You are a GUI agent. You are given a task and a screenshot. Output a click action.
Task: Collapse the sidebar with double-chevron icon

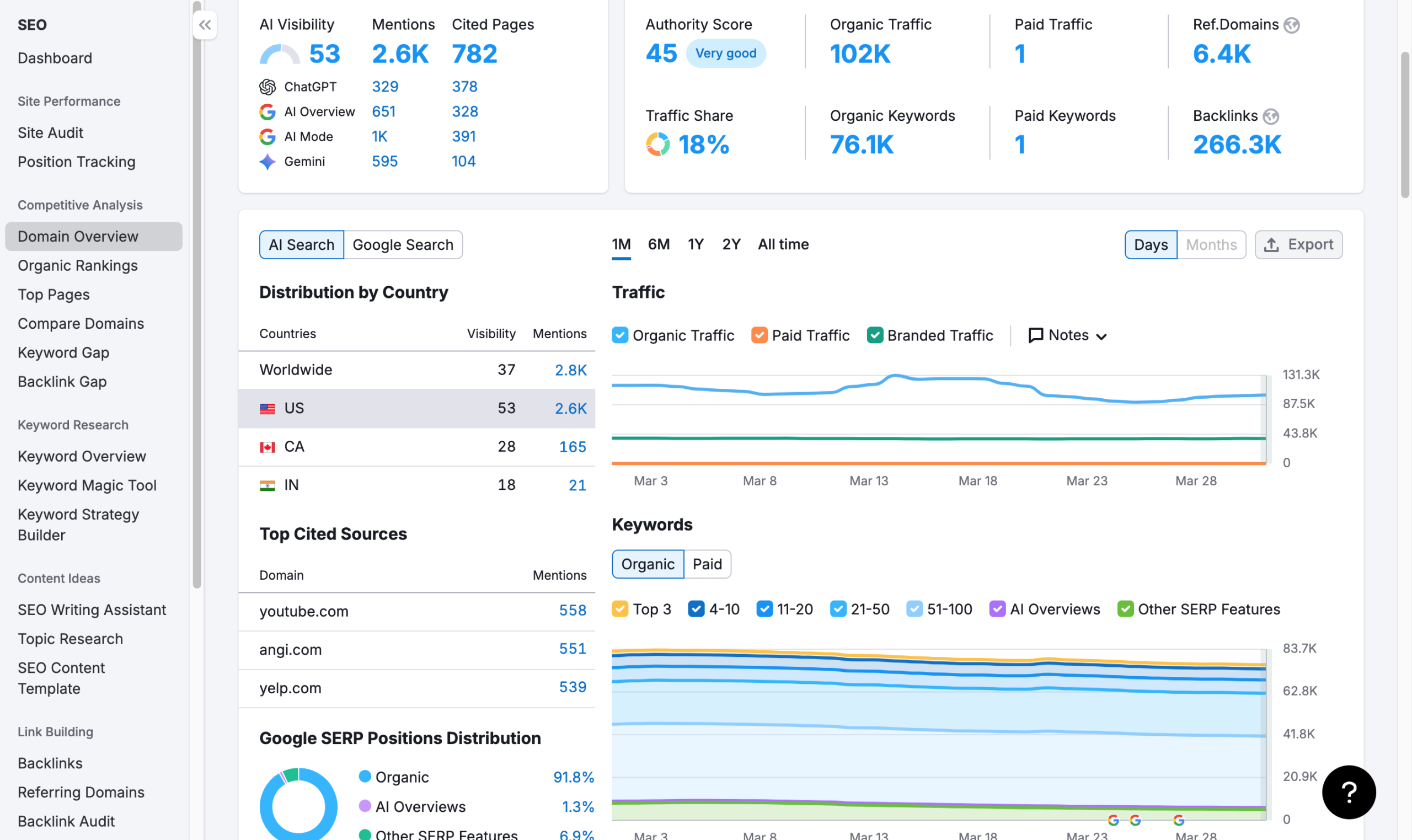click(x=205, y=25)
